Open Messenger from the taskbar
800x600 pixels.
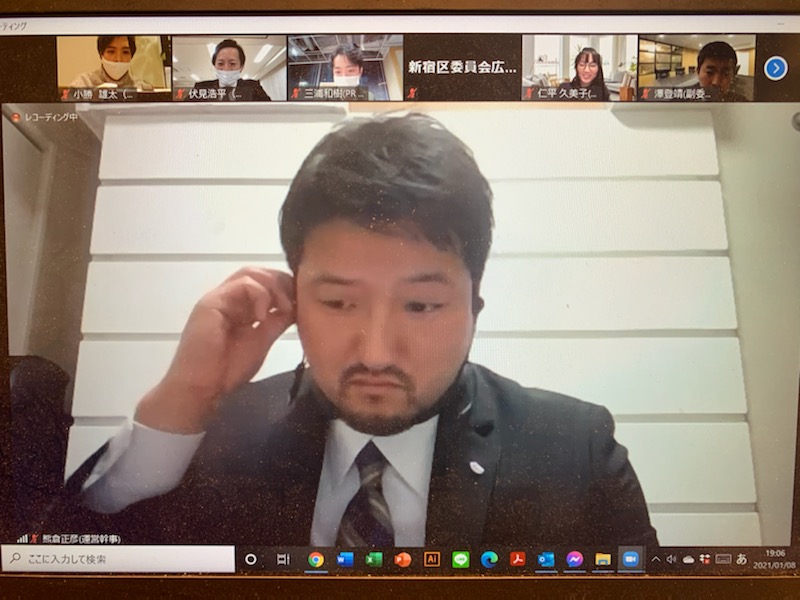tap(575, 559)
